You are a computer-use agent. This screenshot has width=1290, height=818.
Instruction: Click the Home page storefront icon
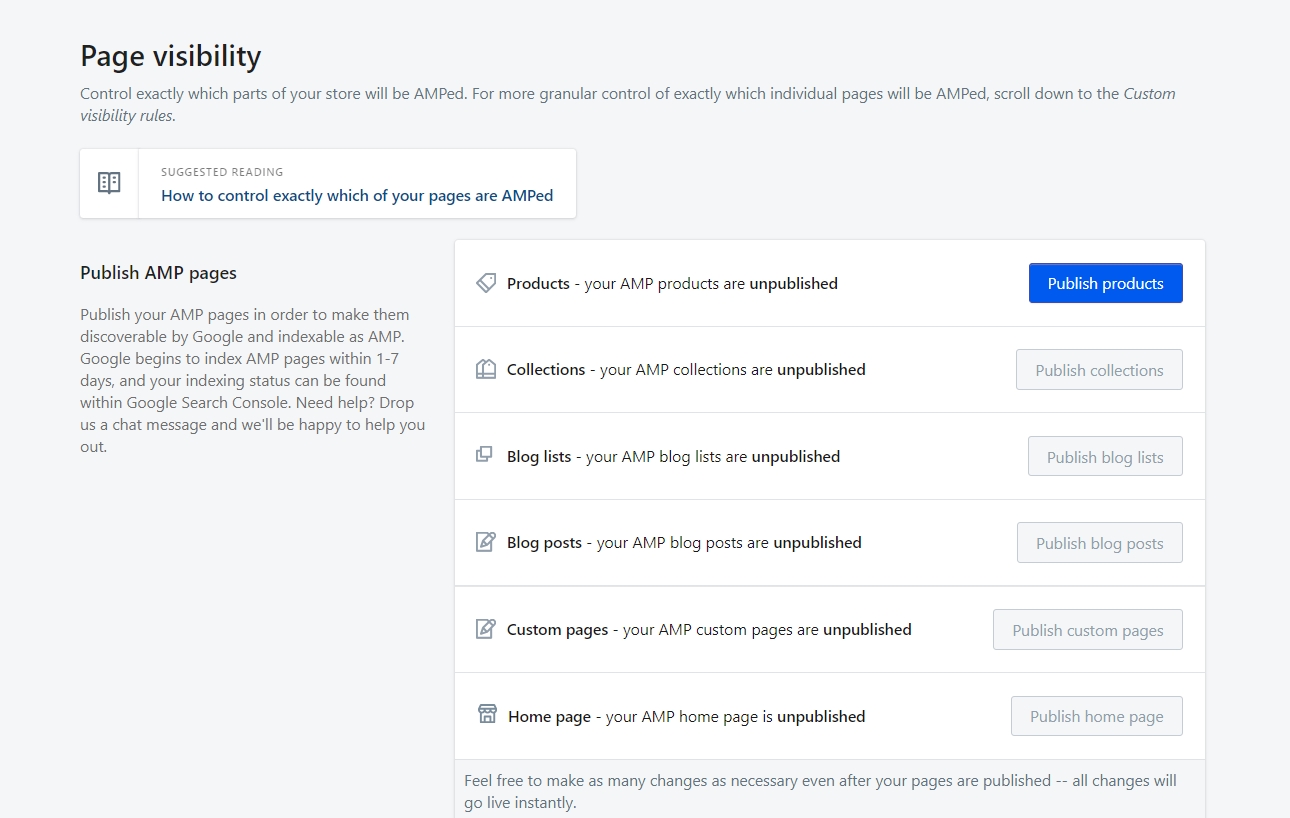coord(487,715)
